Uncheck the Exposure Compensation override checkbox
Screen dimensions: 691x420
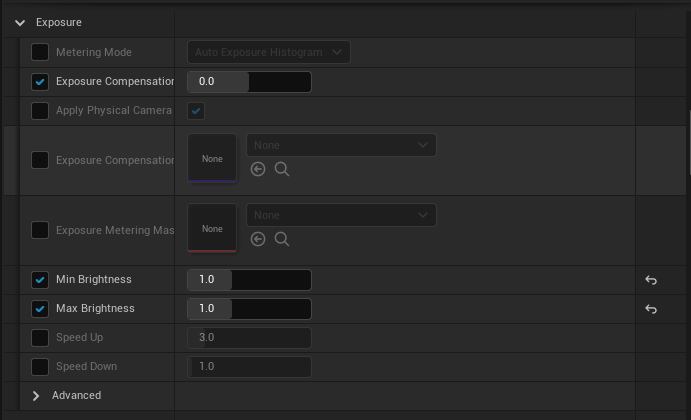40,81
